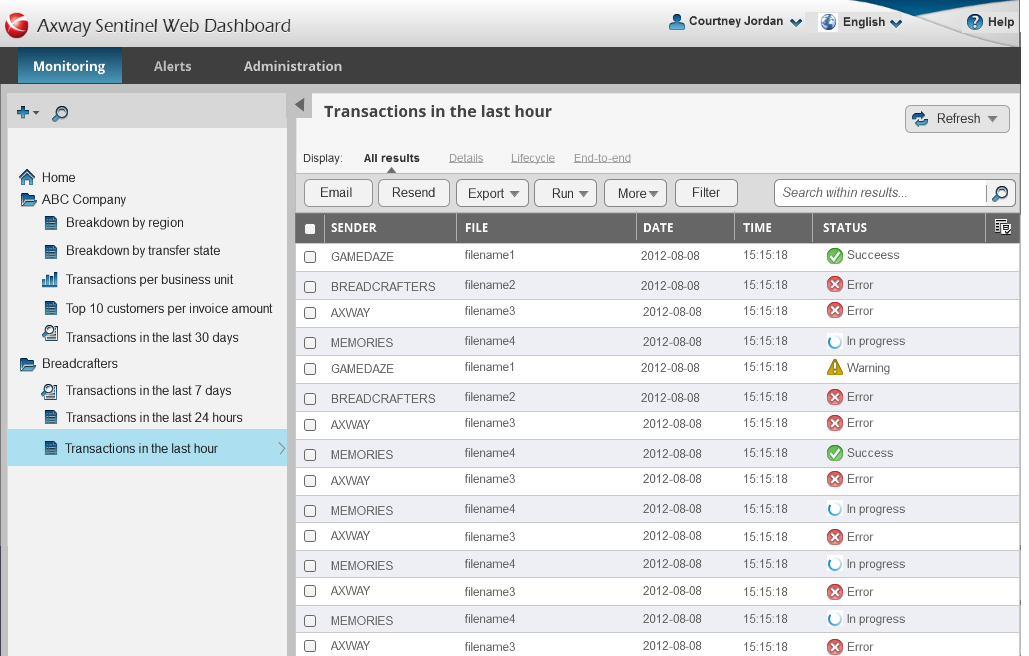Viewport: 1029px width, 656px height.
Task: Check the first BREADCRAFTERS row checkbox
Action: pyautogui.click(x=310, y=287)
